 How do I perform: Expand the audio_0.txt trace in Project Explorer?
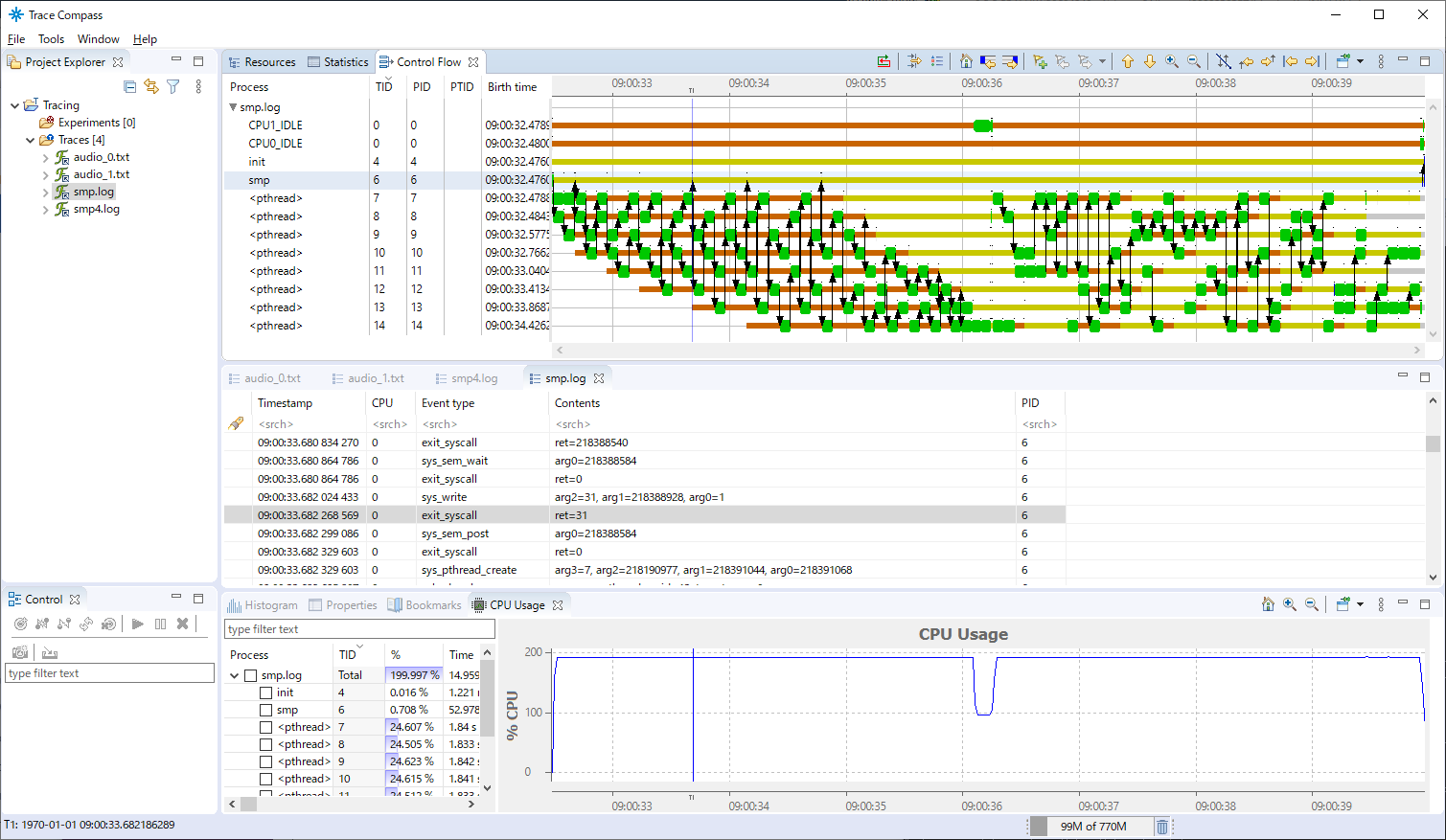pyautogui.click(x=44, y=156)
